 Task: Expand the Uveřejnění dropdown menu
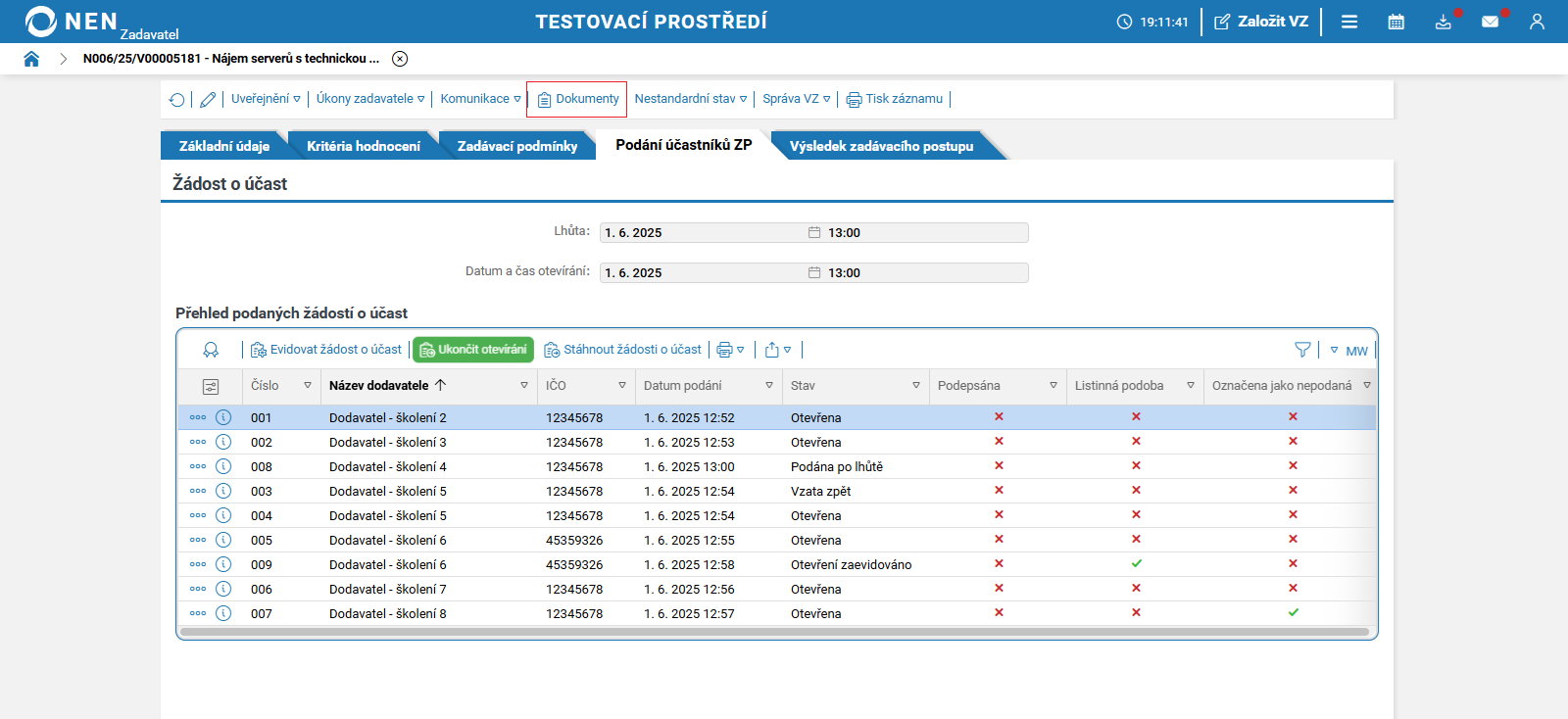pyautogui.click(x=266, y=99)
